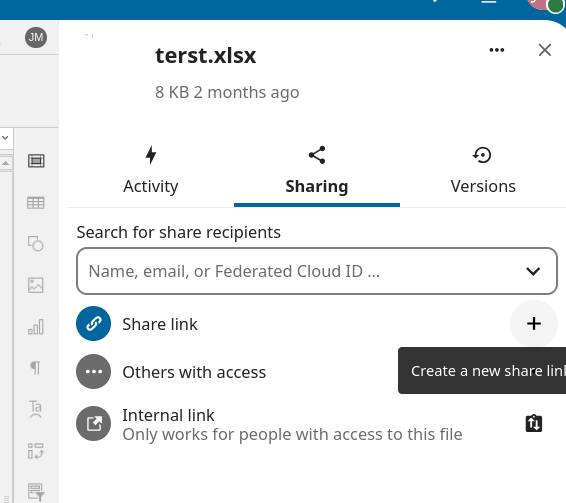
Task: Close the terst.xlsx details sidebar
Action: pyautogui.click(x=544, y=50)
